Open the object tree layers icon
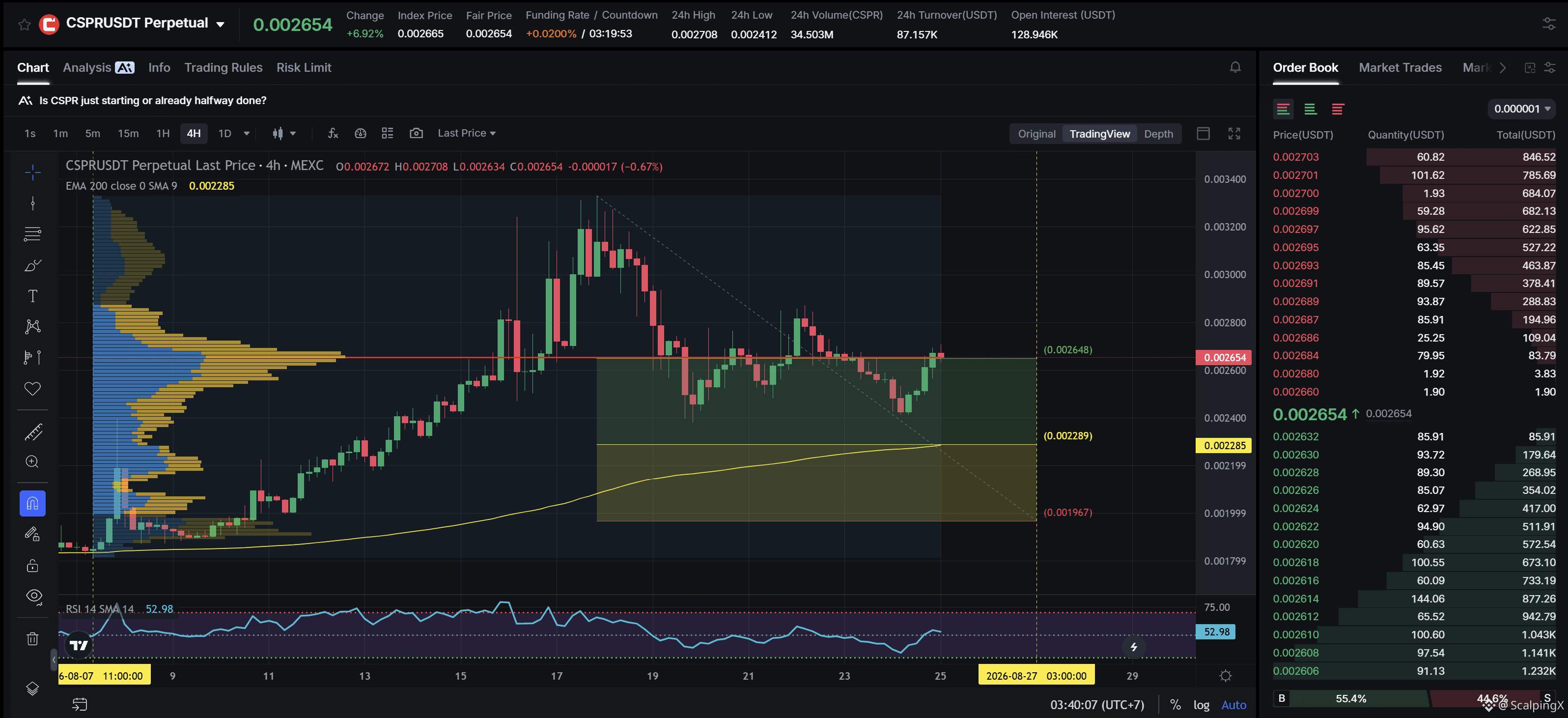 point(33,688)
